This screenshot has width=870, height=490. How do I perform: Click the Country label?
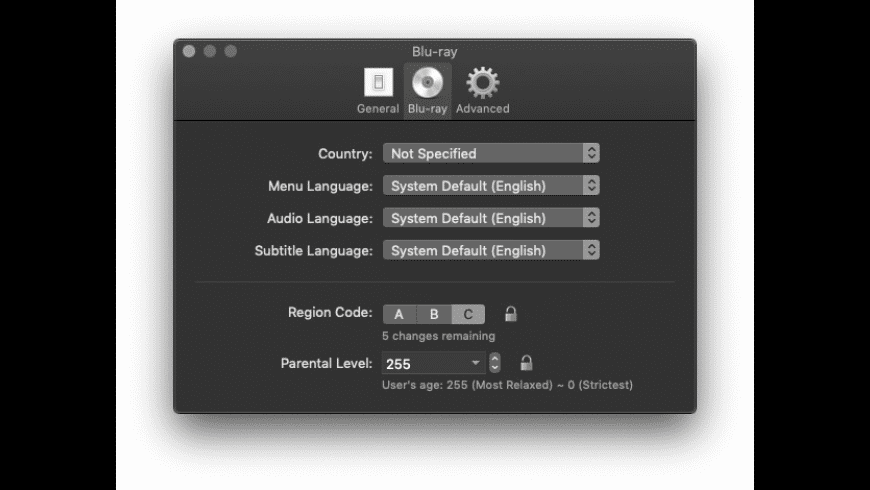[x=345, y=154]
